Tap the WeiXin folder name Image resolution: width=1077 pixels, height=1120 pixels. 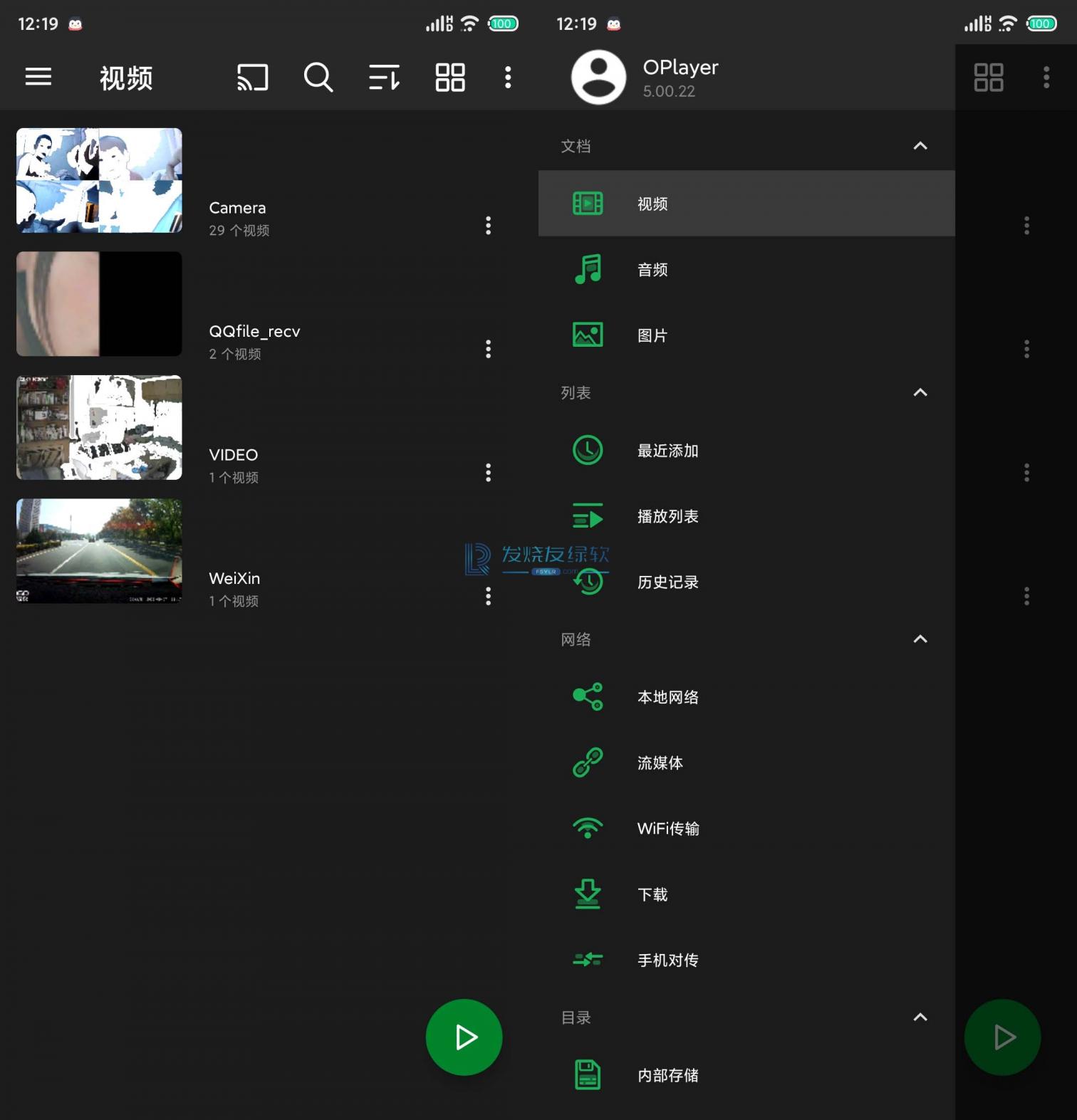tap(234, 578)
